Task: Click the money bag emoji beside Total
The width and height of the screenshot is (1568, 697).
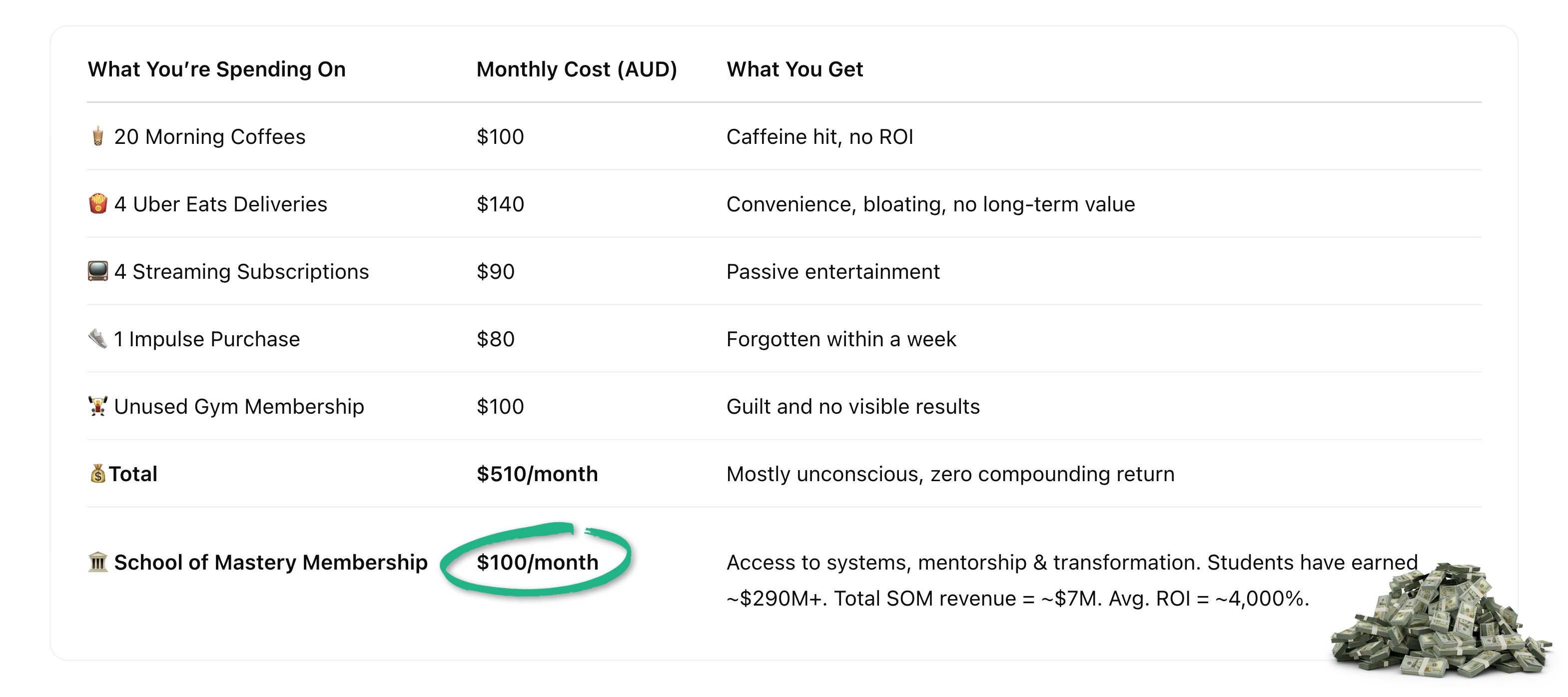Action: [97, 473]
